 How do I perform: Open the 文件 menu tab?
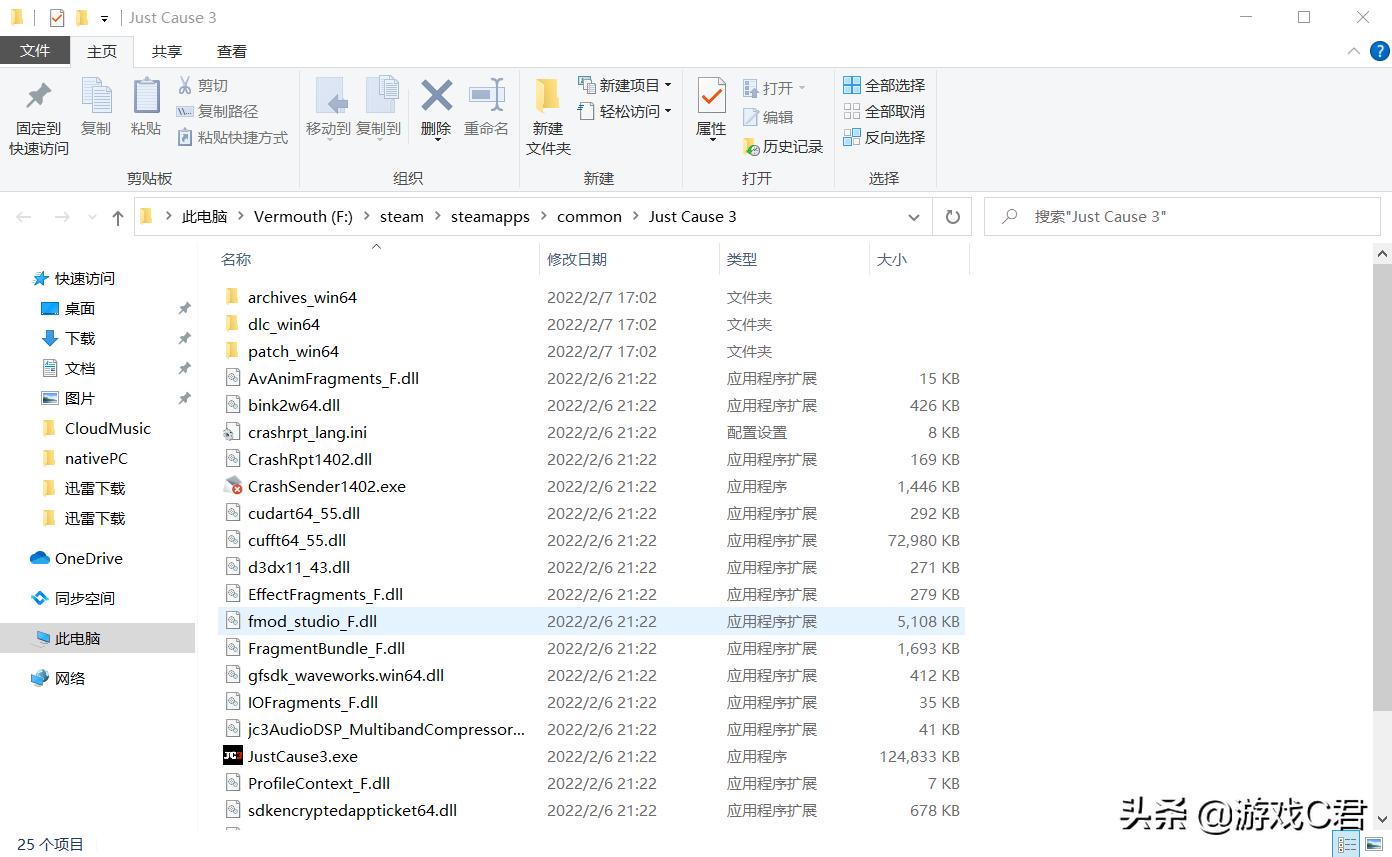[x=35, y=51]
